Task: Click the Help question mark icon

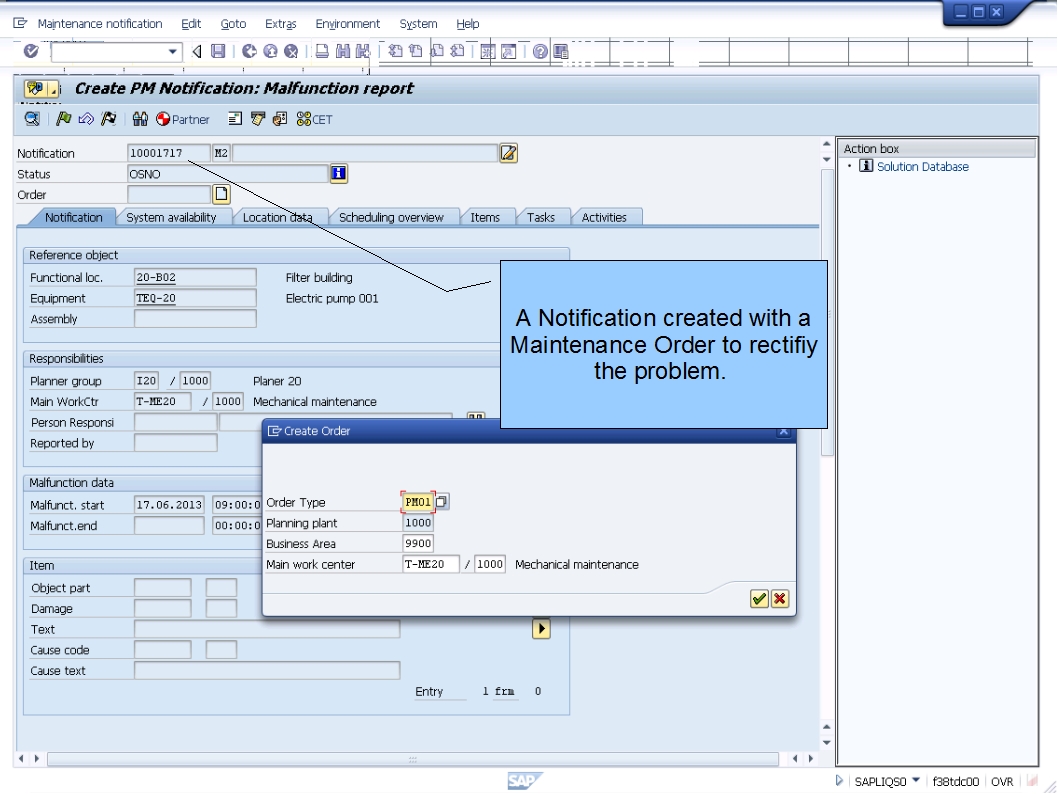Action: 540,51
